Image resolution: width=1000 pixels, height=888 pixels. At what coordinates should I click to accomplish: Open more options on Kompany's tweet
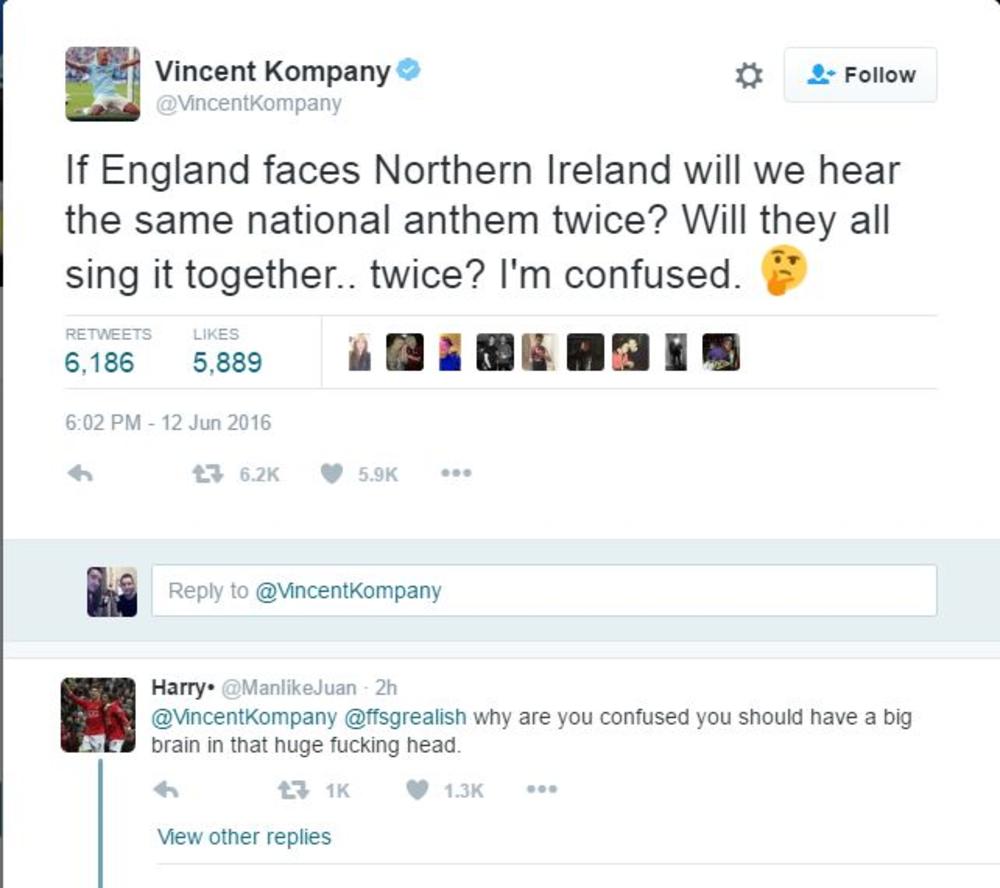456,475
